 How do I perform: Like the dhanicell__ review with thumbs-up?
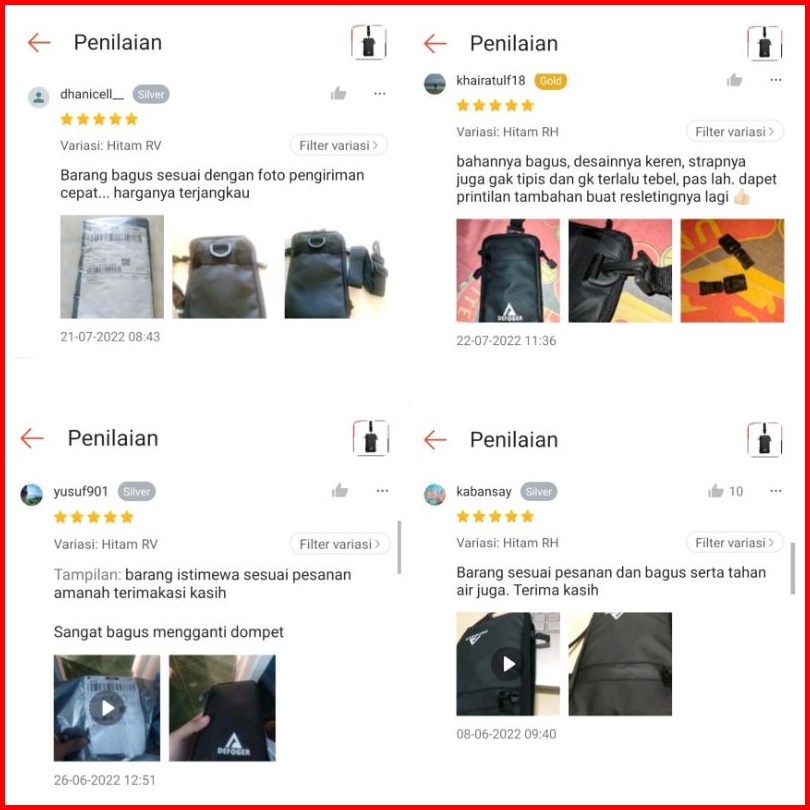[x=338, y=94]
